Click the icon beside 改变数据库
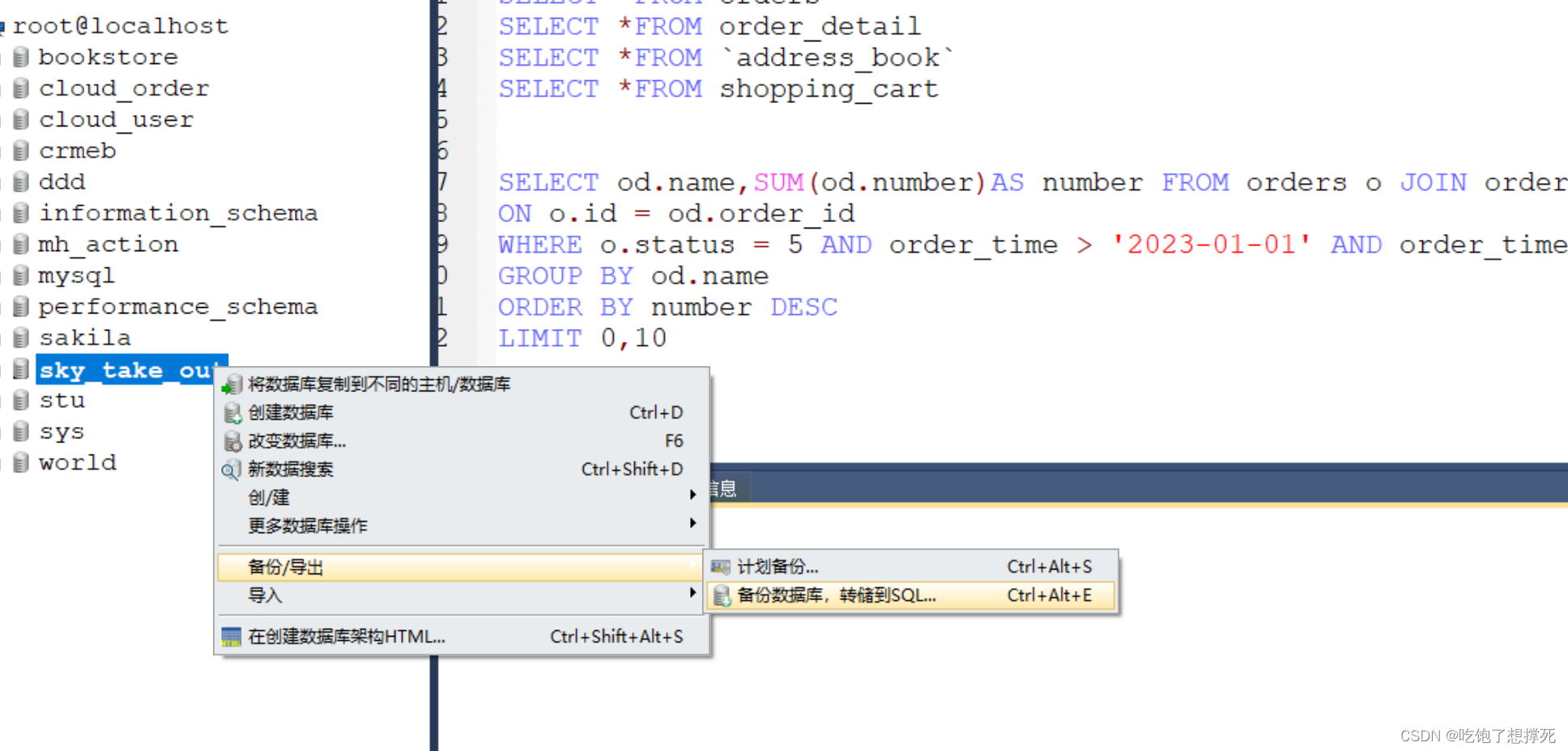Image resolution: width=1568 pixels, height=751 pixels. pos(232,442)
